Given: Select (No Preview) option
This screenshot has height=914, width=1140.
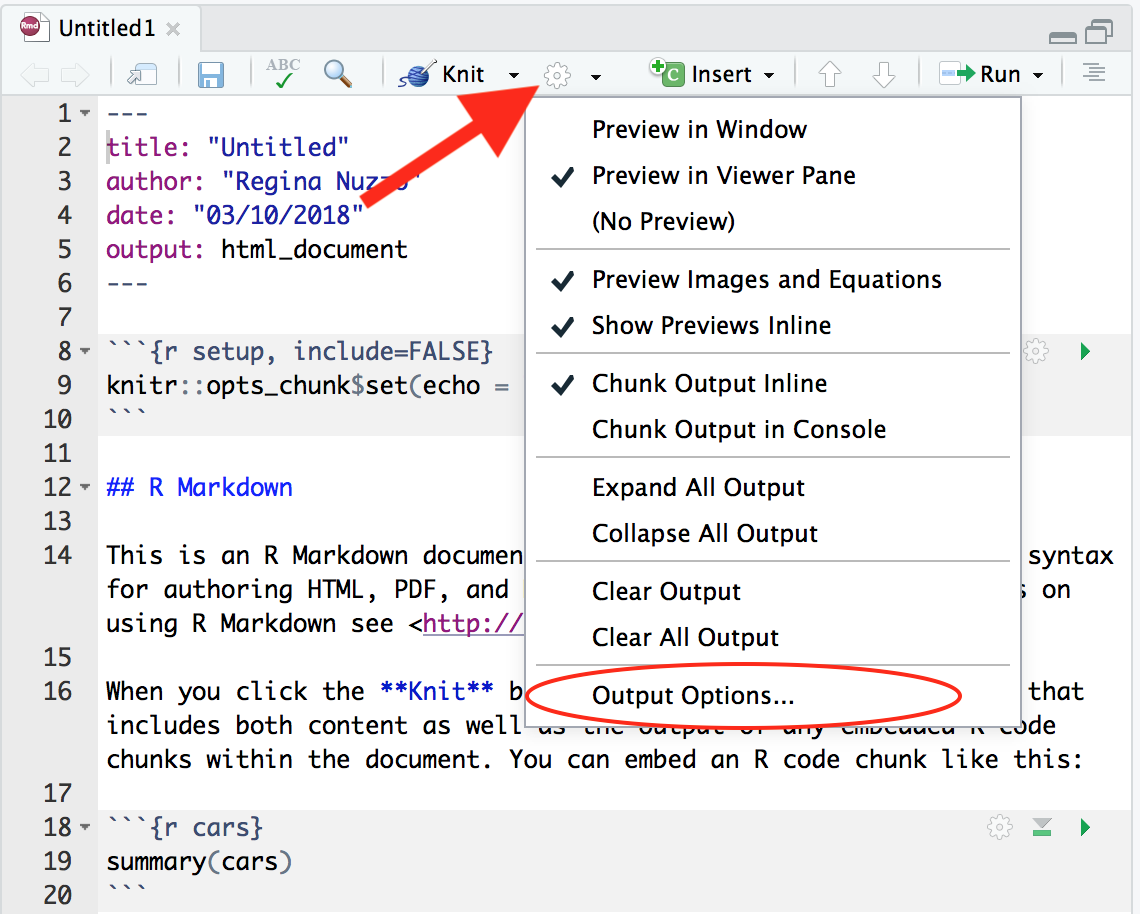Looking at the screenshot, I should [x=773, y=221].
